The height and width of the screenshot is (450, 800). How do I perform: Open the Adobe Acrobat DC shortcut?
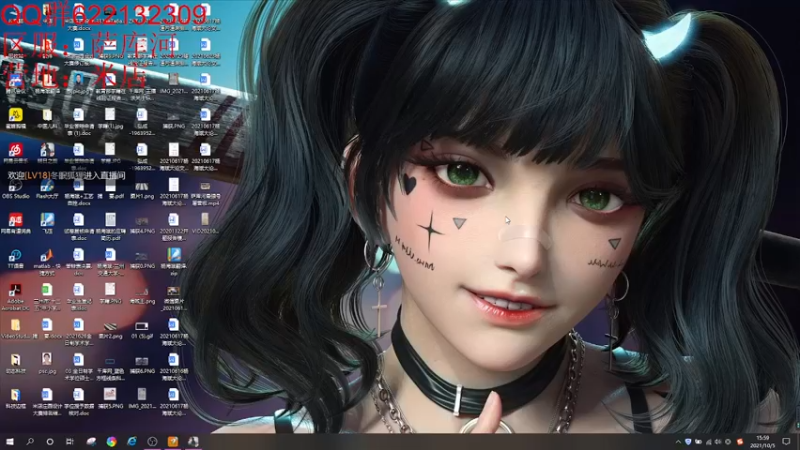(15, 296)
